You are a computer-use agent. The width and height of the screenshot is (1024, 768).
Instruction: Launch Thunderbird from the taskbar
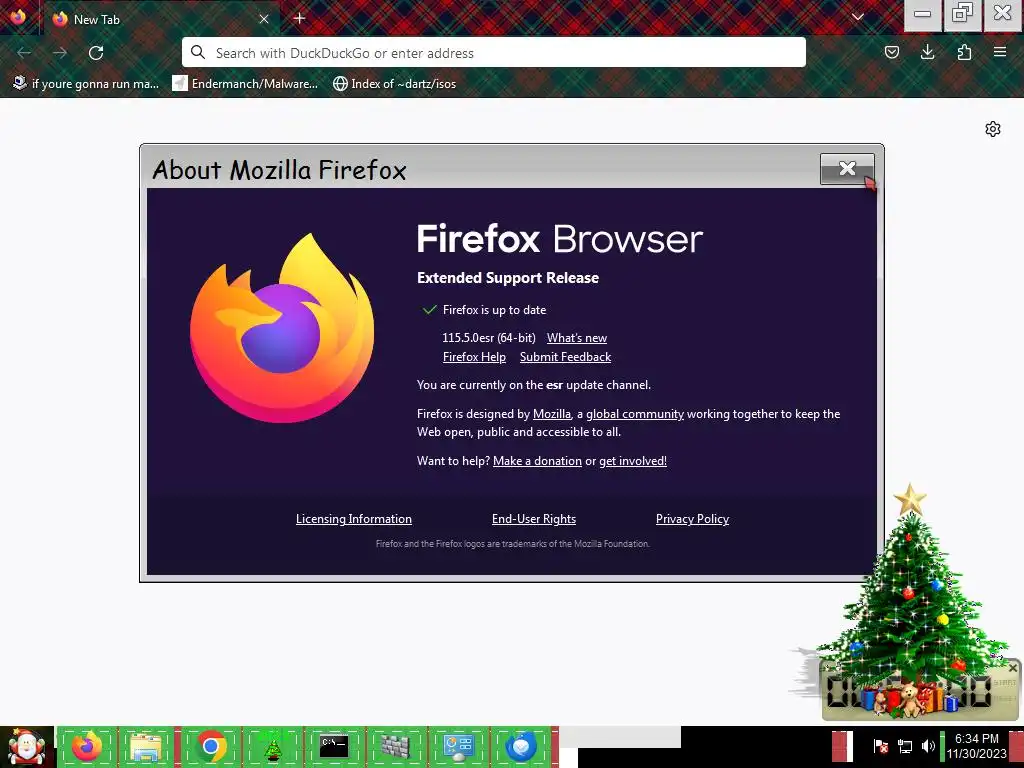[520, 746]
